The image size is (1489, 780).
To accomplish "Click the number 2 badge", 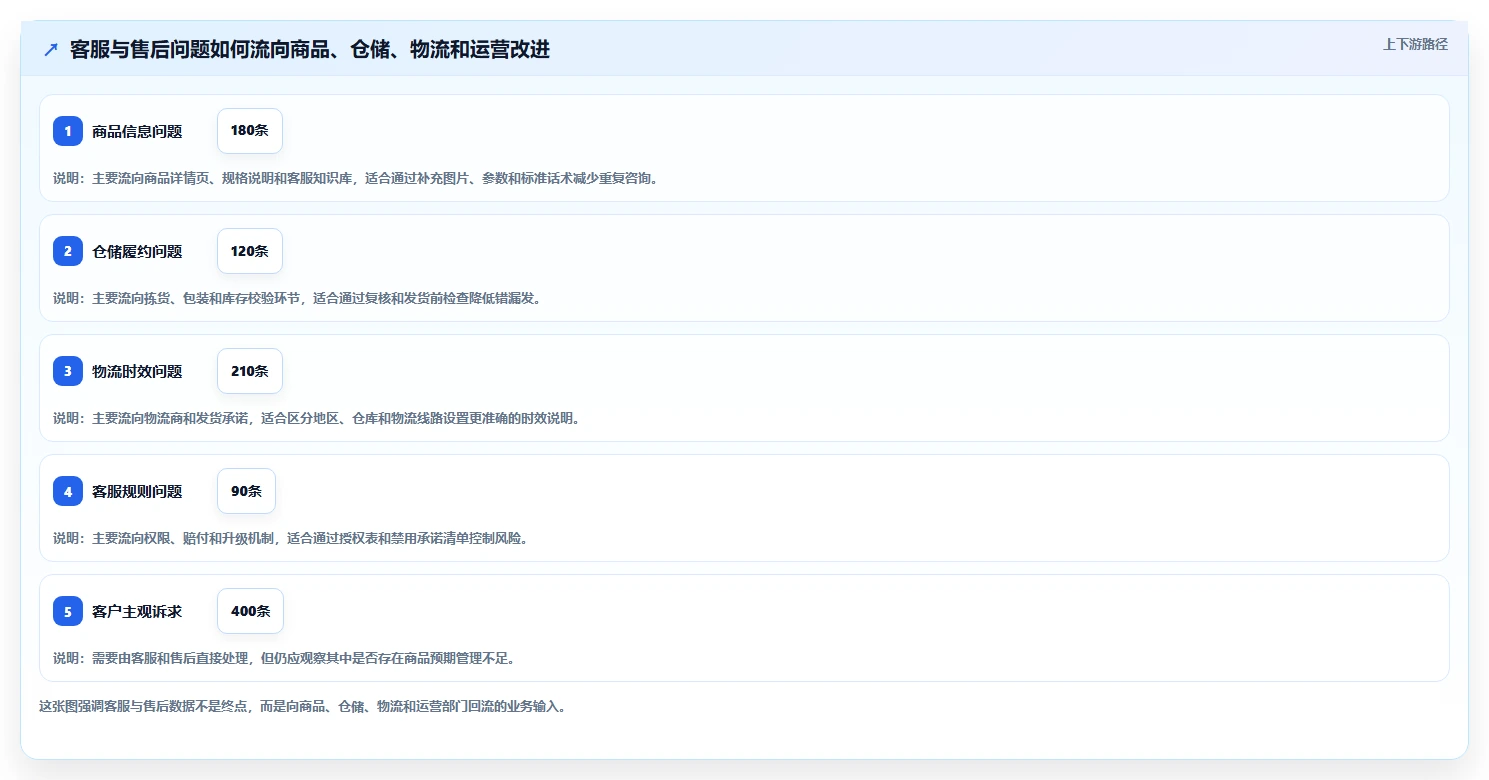I will (68, 251).
